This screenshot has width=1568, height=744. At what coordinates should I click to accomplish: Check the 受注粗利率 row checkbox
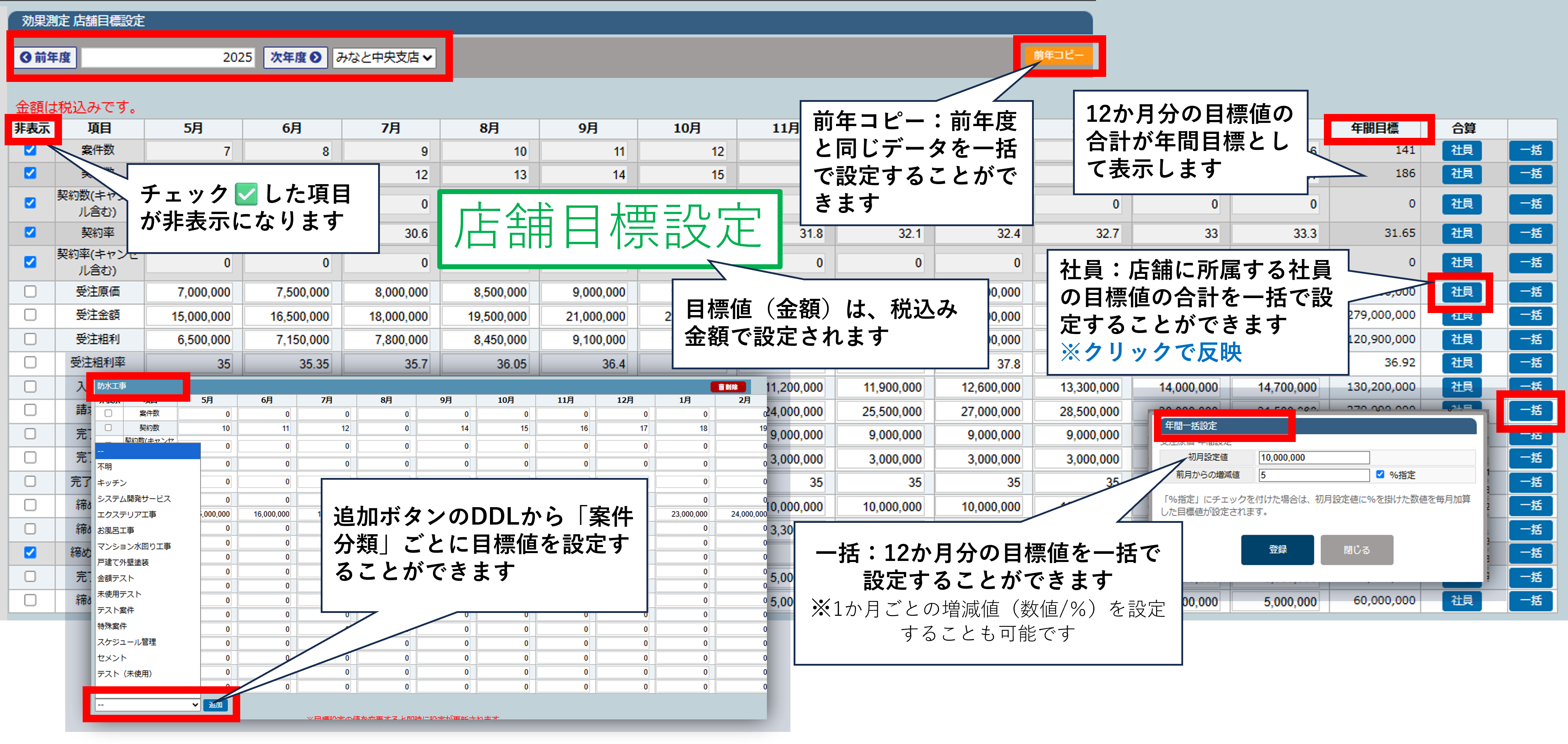[30, 363]
